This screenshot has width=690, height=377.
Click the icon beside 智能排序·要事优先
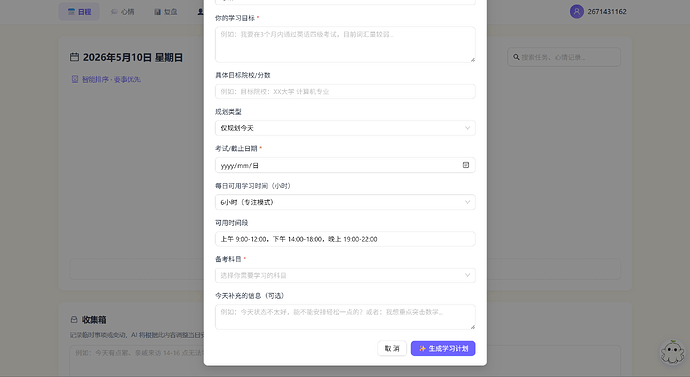(x=75, y=79)
